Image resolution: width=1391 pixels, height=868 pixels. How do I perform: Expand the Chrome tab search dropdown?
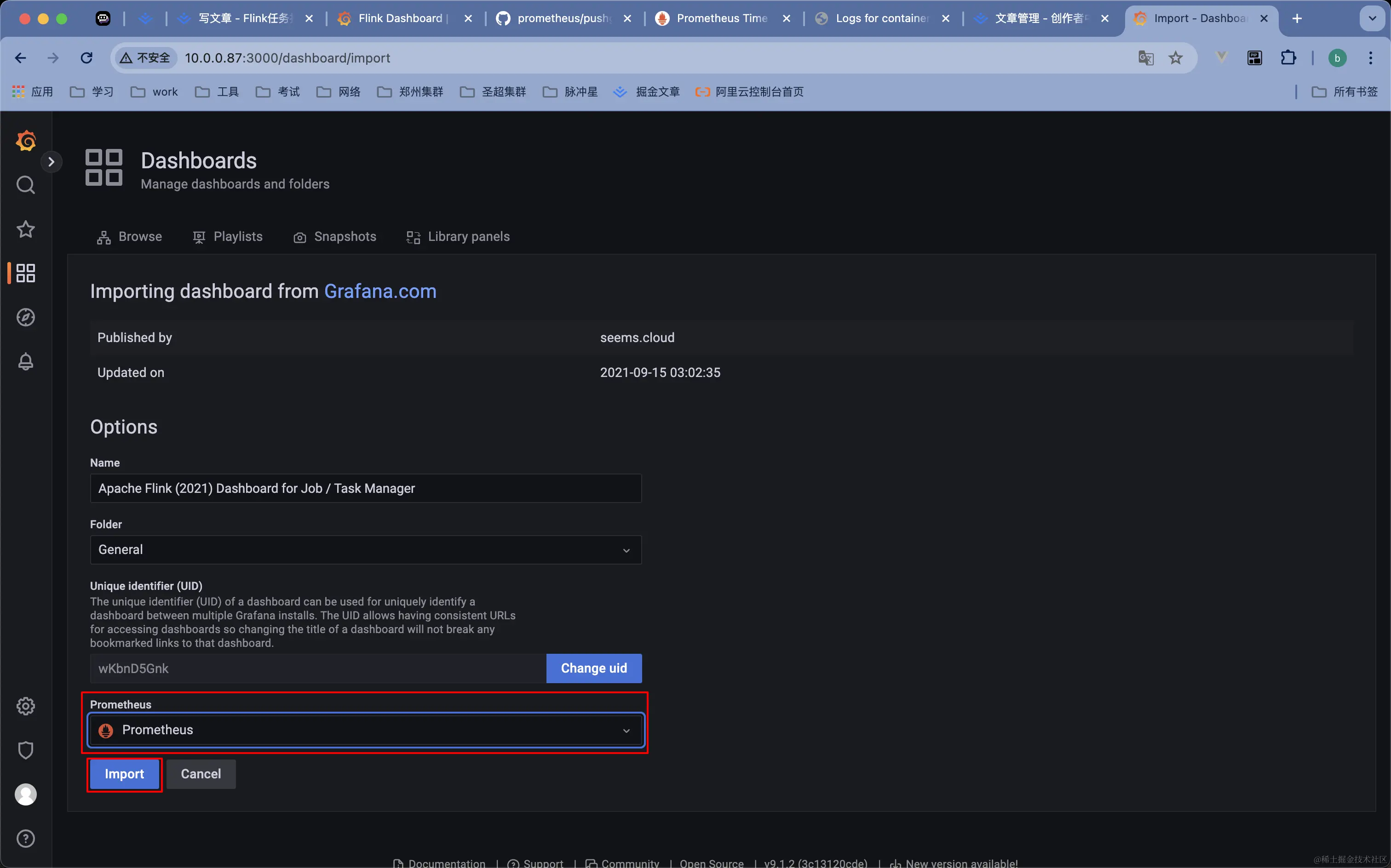(1372, 18)
